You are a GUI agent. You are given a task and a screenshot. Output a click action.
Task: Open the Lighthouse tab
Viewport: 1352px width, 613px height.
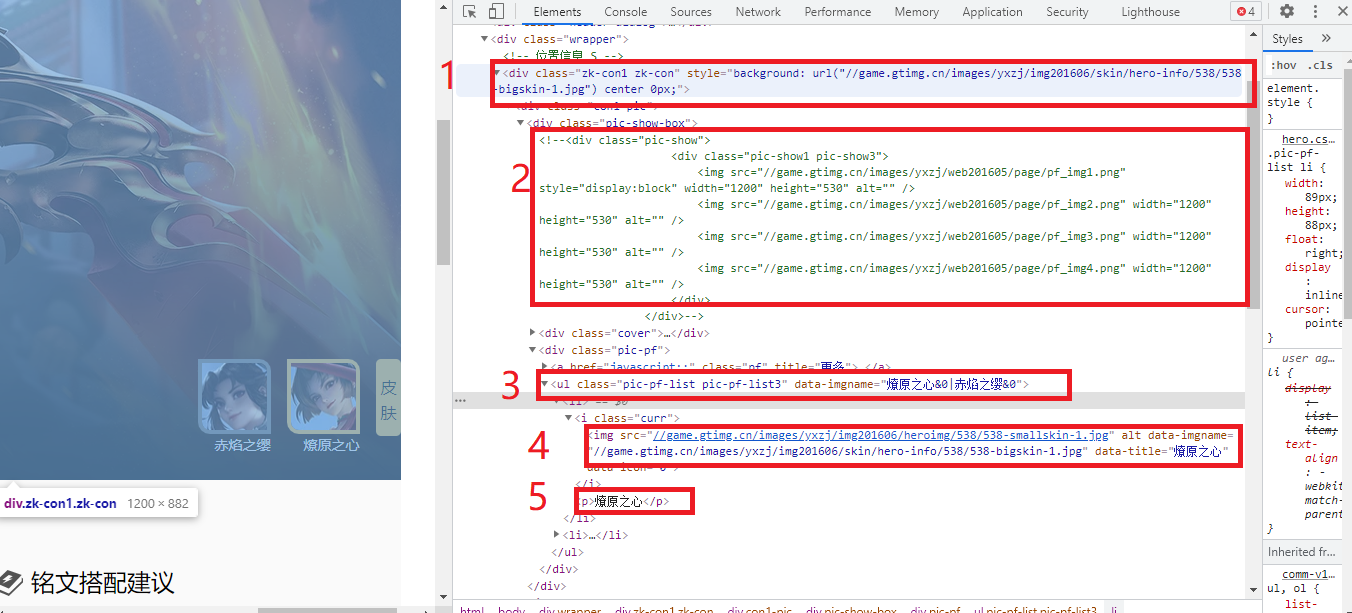(x=1150, y=12)
